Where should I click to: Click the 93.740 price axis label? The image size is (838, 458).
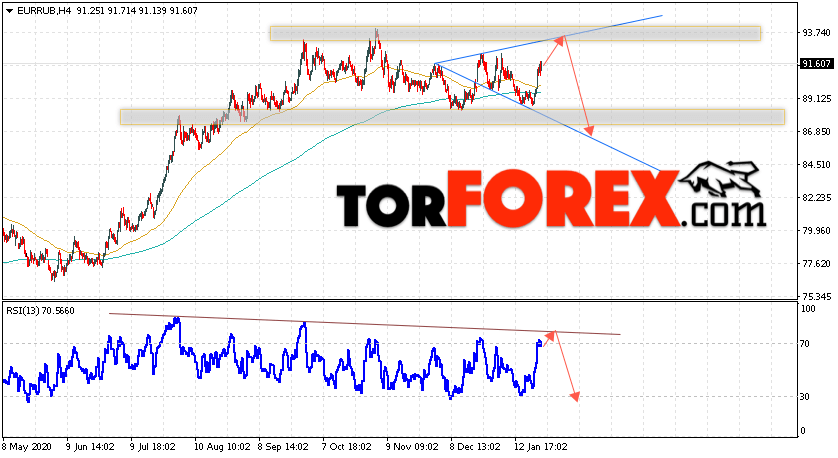coord(816,33)
